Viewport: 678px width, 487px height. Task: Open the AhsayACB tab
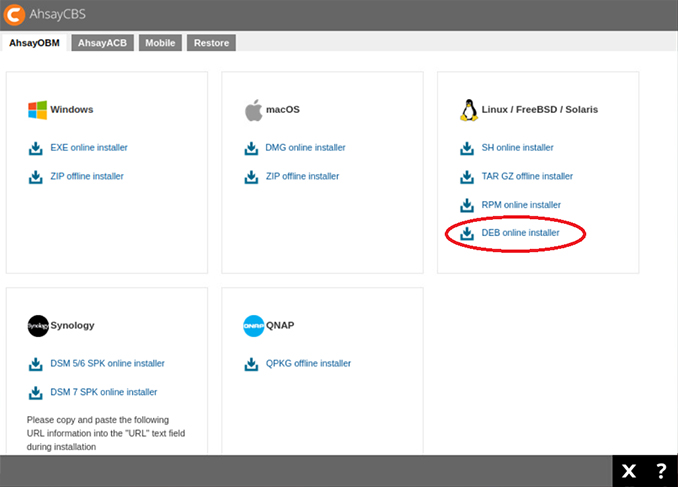[102, 43]
